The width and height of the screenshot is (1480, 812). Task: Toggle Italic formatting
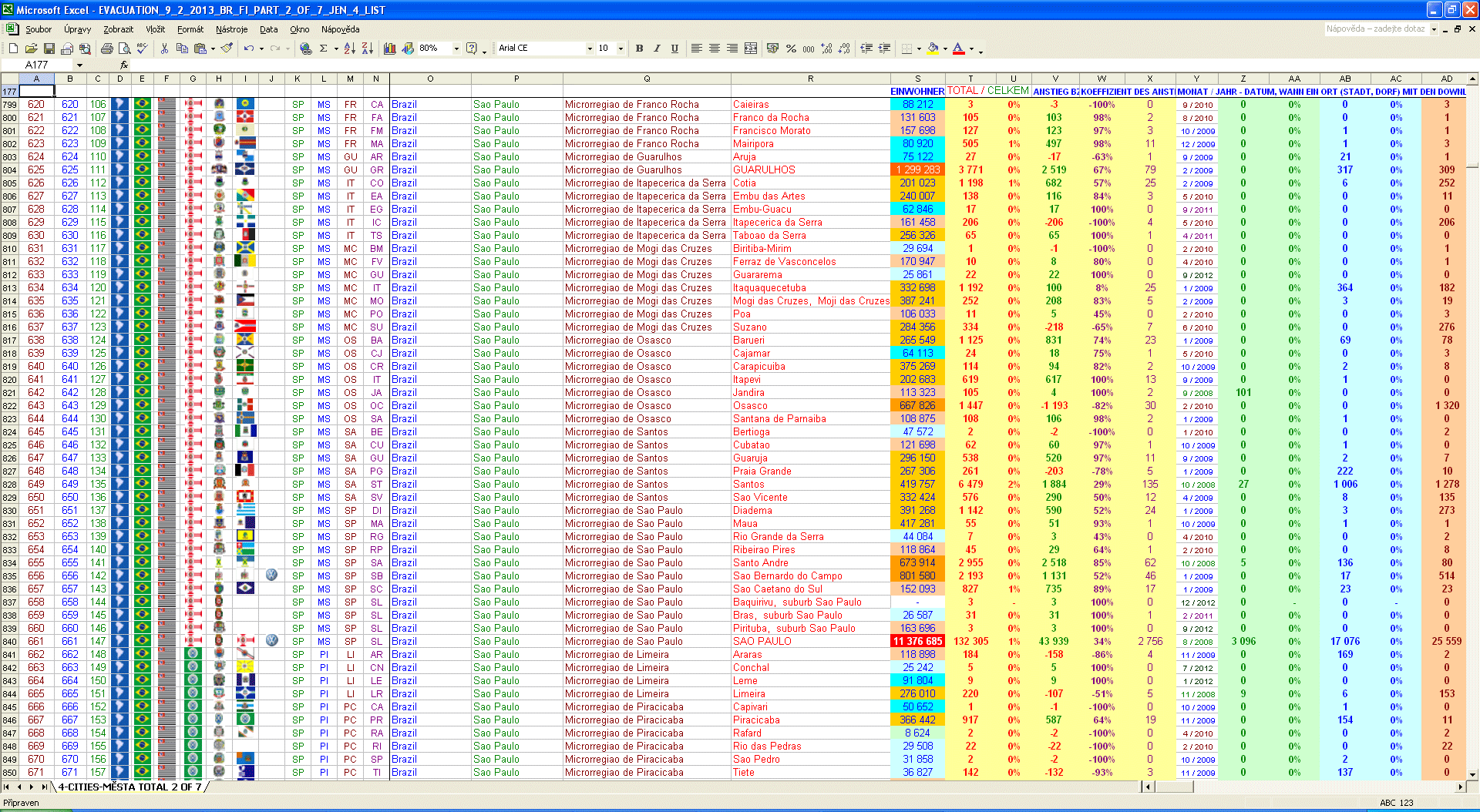[x=657, y=49]
